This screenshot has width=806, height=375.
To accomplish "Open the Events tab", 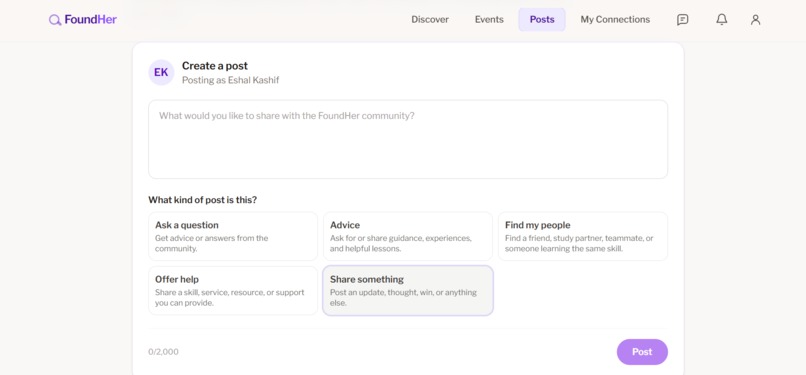I will coord(489,20).
